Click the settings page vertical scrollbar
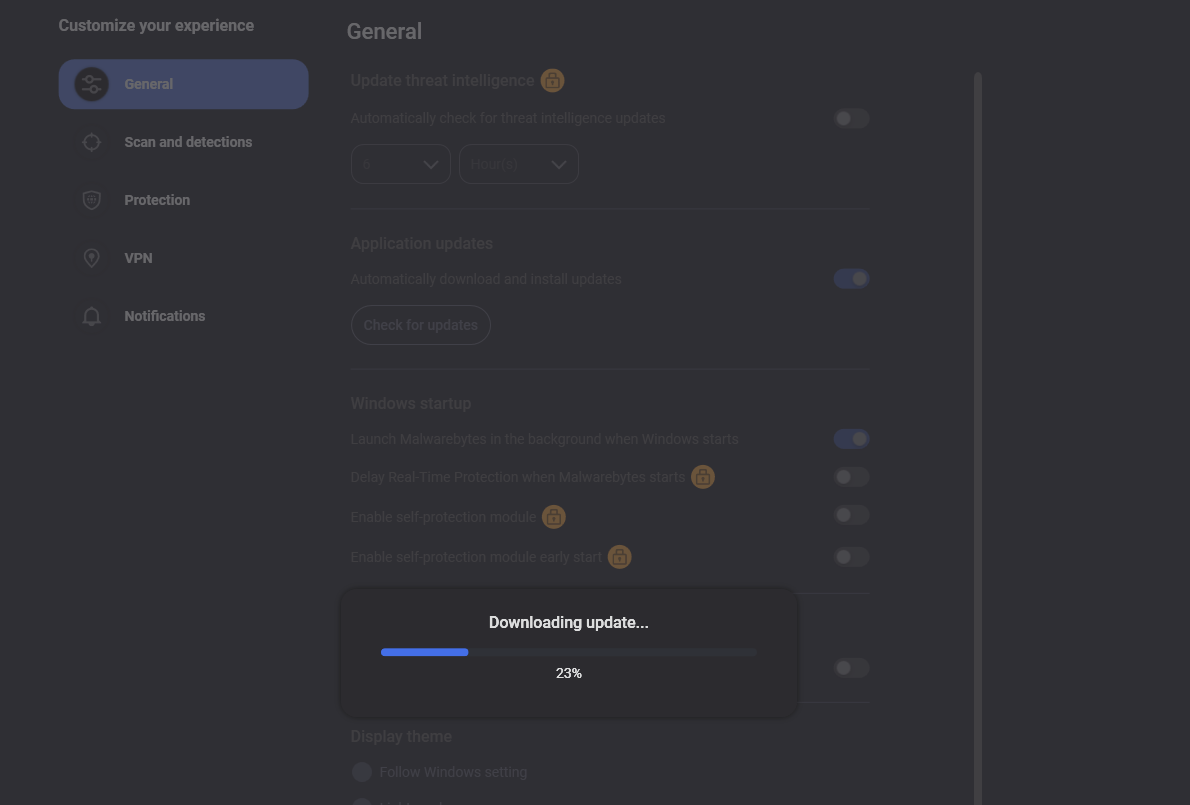1190x805 pixels. tap(978, 439)
